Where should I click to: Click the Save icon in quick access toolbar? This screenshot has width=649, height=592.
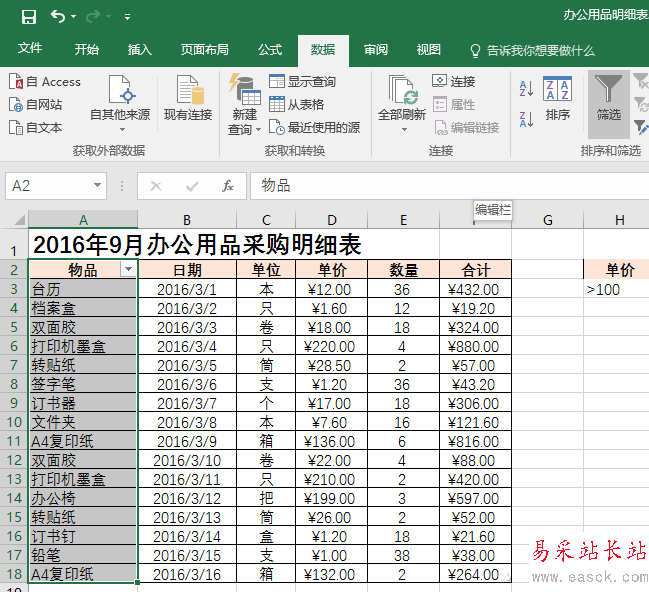(x=29, y=17)
